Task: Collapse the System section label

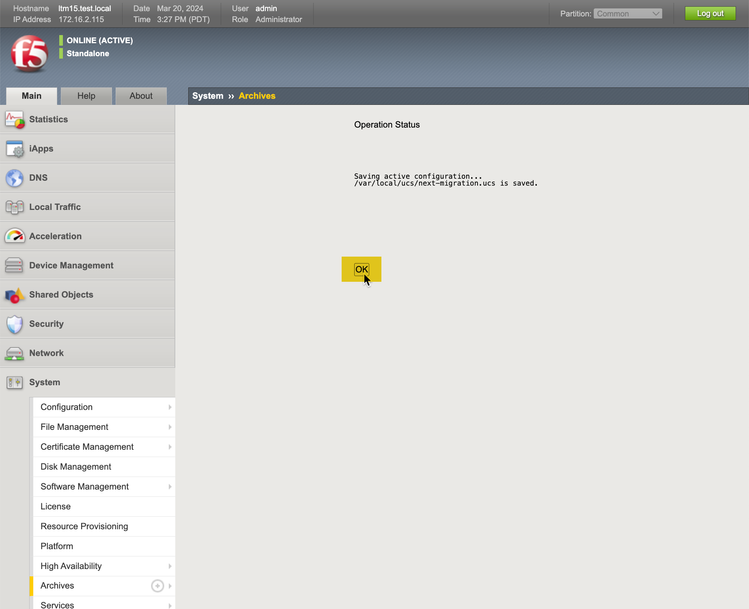Action: pos(44,382)
